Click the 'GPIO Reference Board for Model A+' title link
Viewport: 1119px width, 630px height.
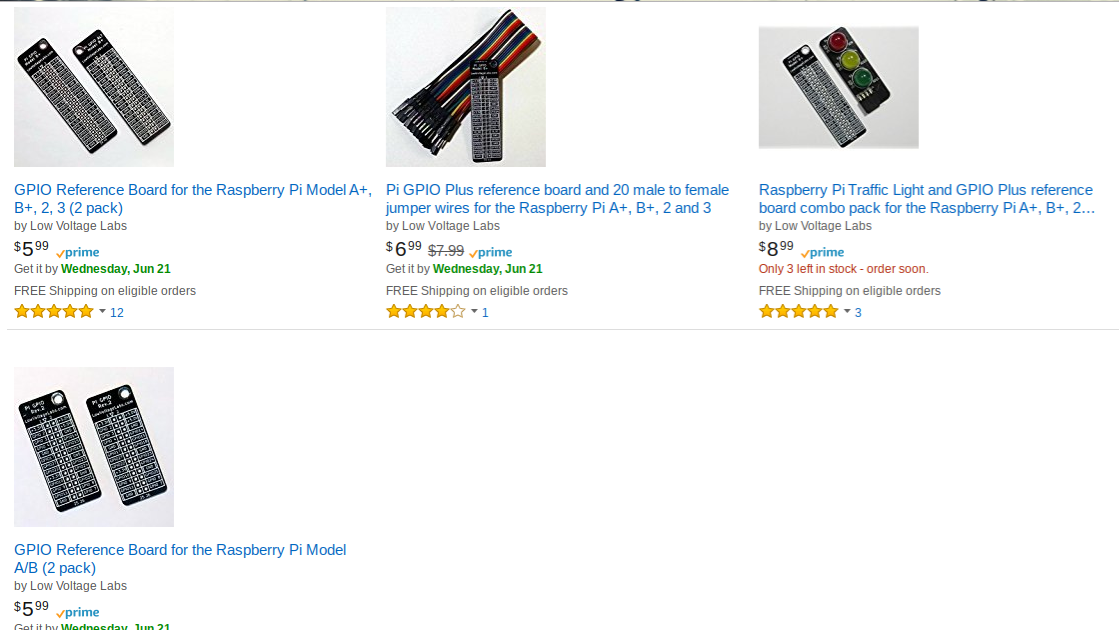click(x=193, y=199)
